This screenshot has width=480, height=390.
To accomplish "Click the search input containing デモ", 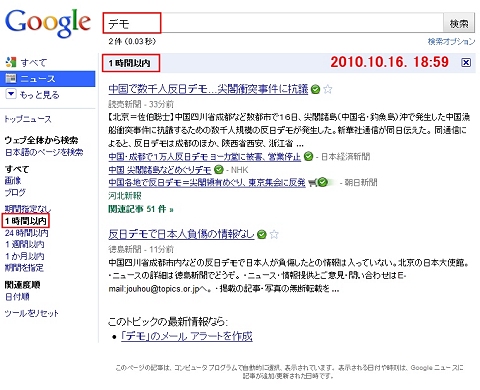I will pyautogui.click(x=273, y=23).
